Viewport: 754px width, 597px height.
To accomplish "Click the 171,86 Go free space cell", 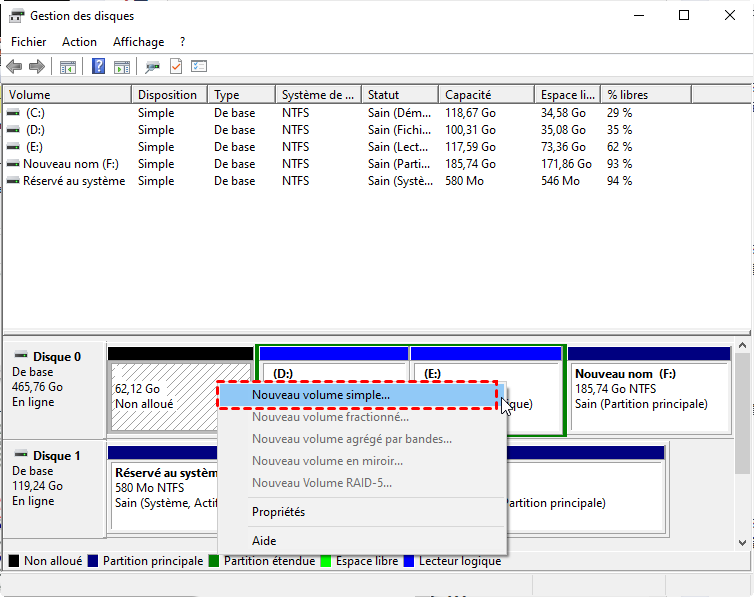I will [566, 164].
